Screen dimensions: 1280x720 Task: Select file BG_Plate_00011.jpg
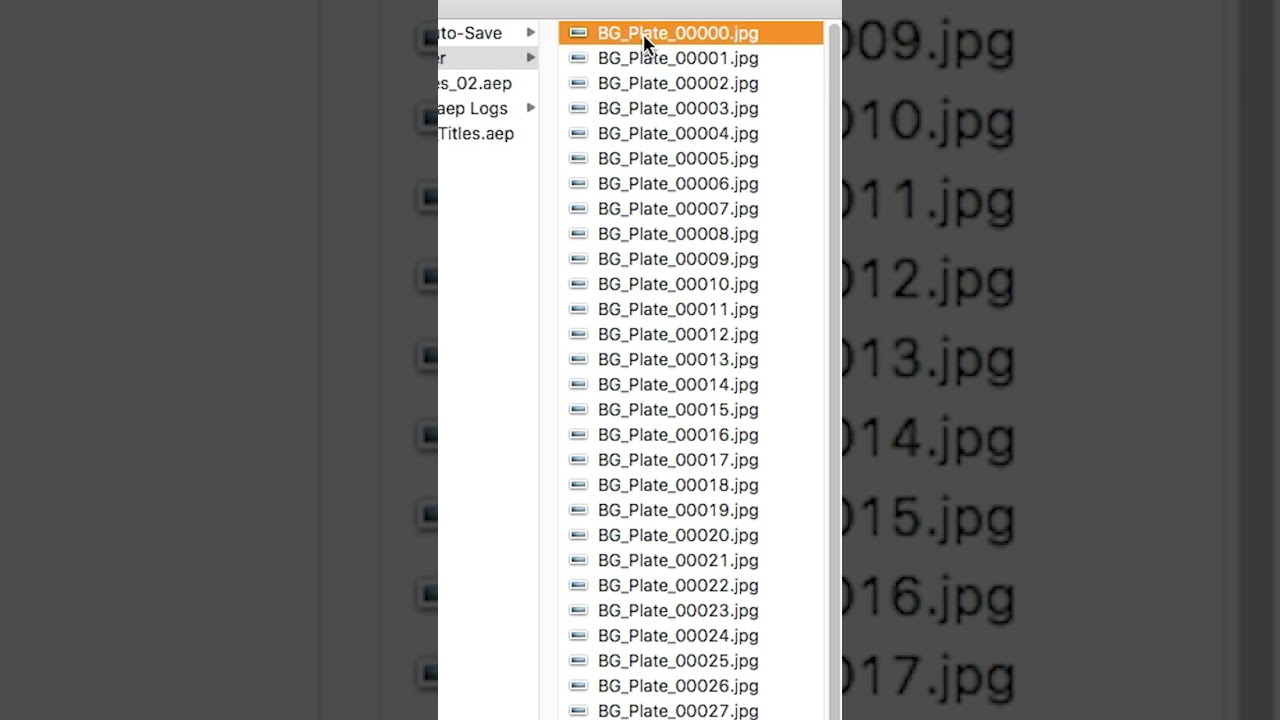tap(691, 309)
